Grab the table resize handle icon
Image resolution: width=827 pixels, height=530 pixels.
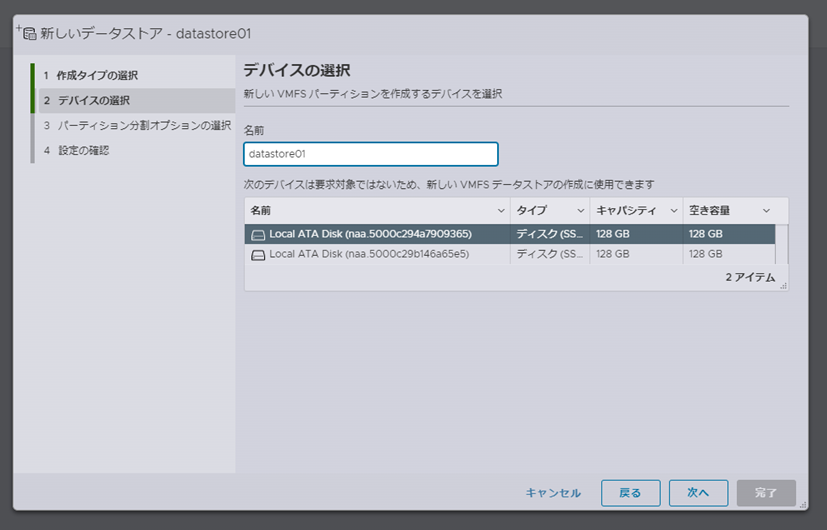pyautogui.click(x=783, y=285)
